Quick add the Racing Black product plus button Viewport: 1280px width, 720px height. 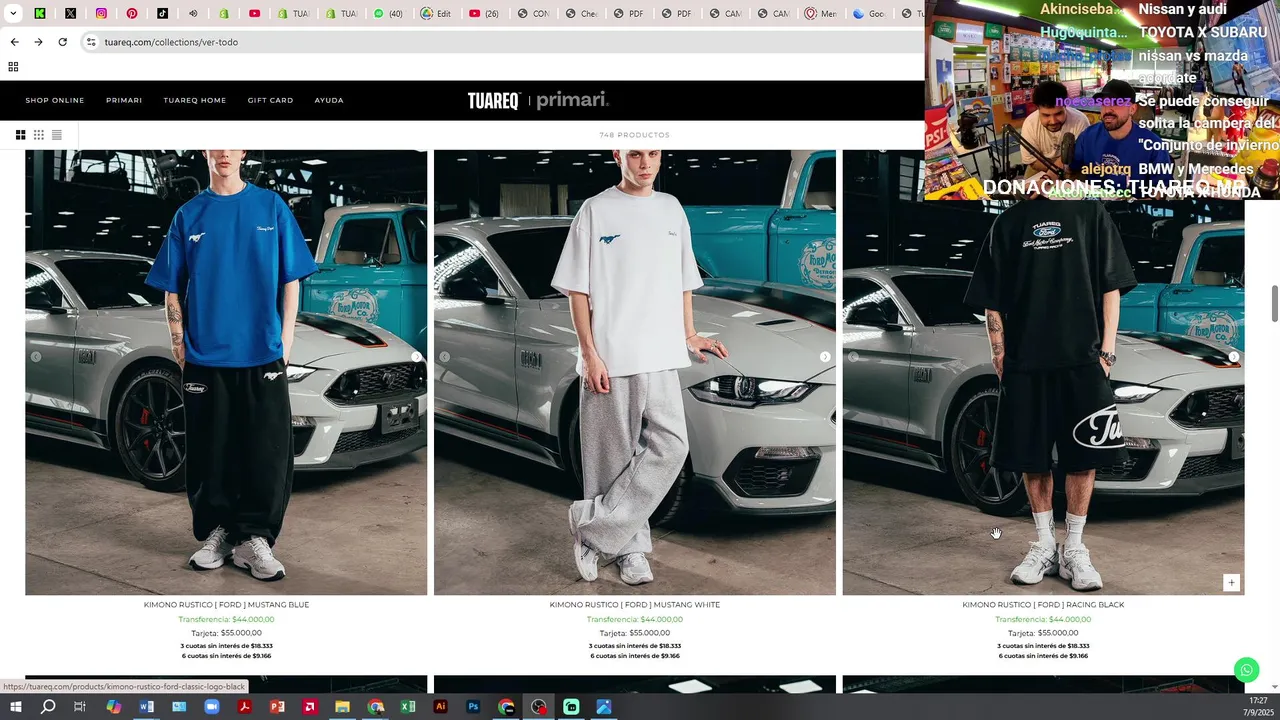tap(1232, 582)
